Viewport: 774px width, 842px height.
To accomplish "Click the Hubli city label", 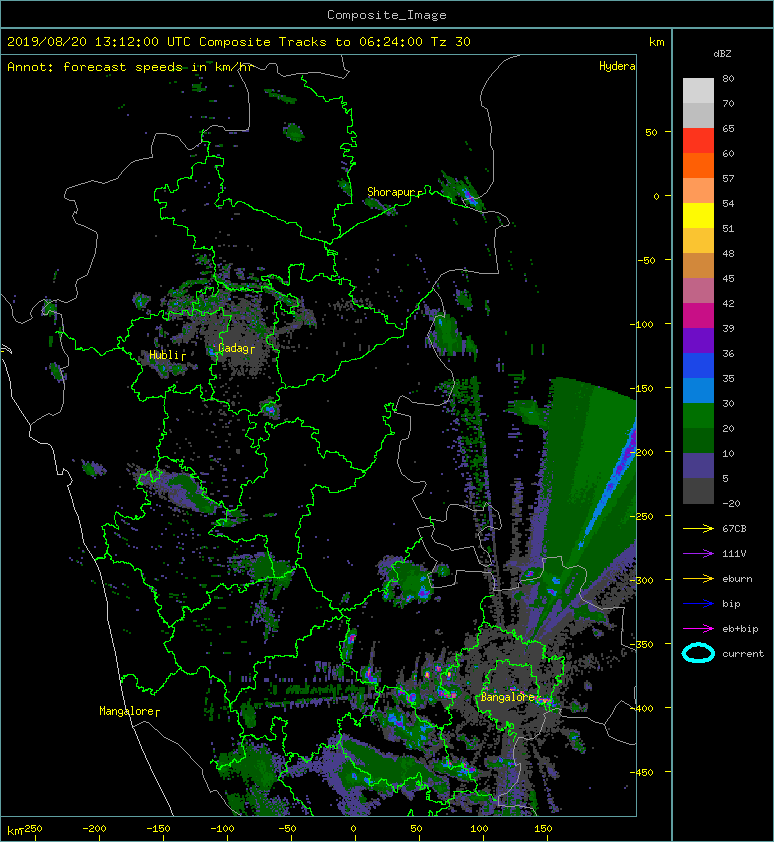I will pos(164,355).
